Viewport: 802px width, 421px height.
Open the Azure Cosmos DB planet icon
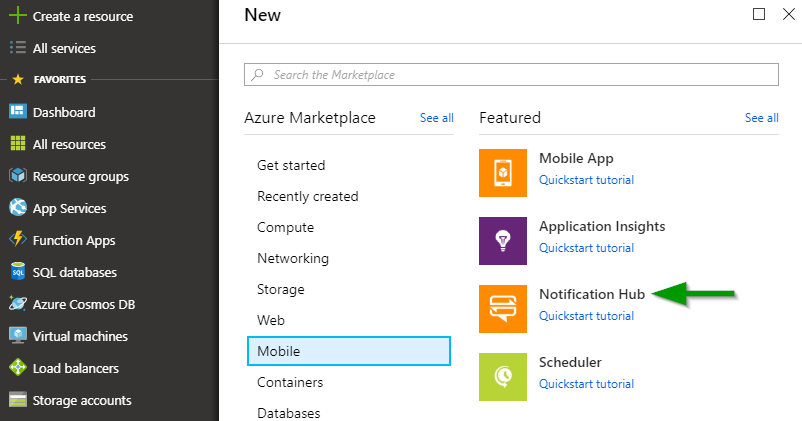click(x=18, y=303)
